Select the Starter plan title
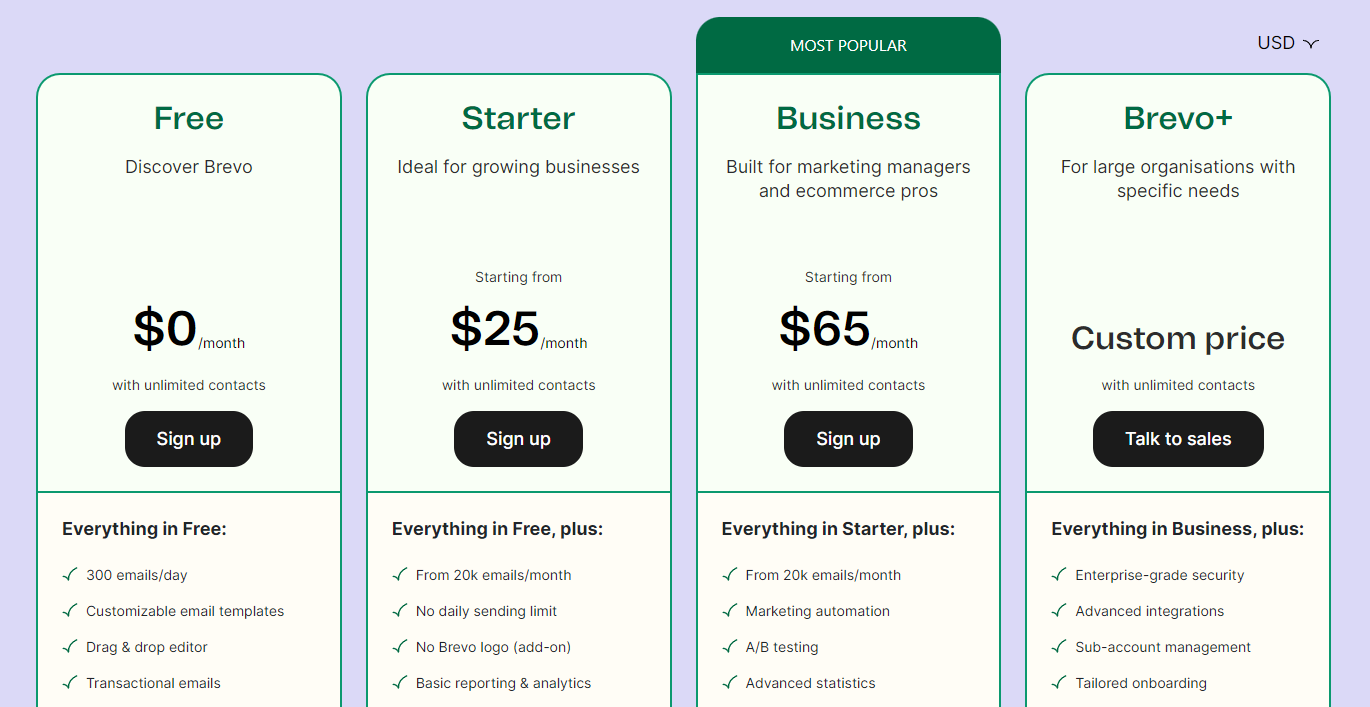Image resolution: width=1370 pixels, height=707 pixels. point(518,118)
